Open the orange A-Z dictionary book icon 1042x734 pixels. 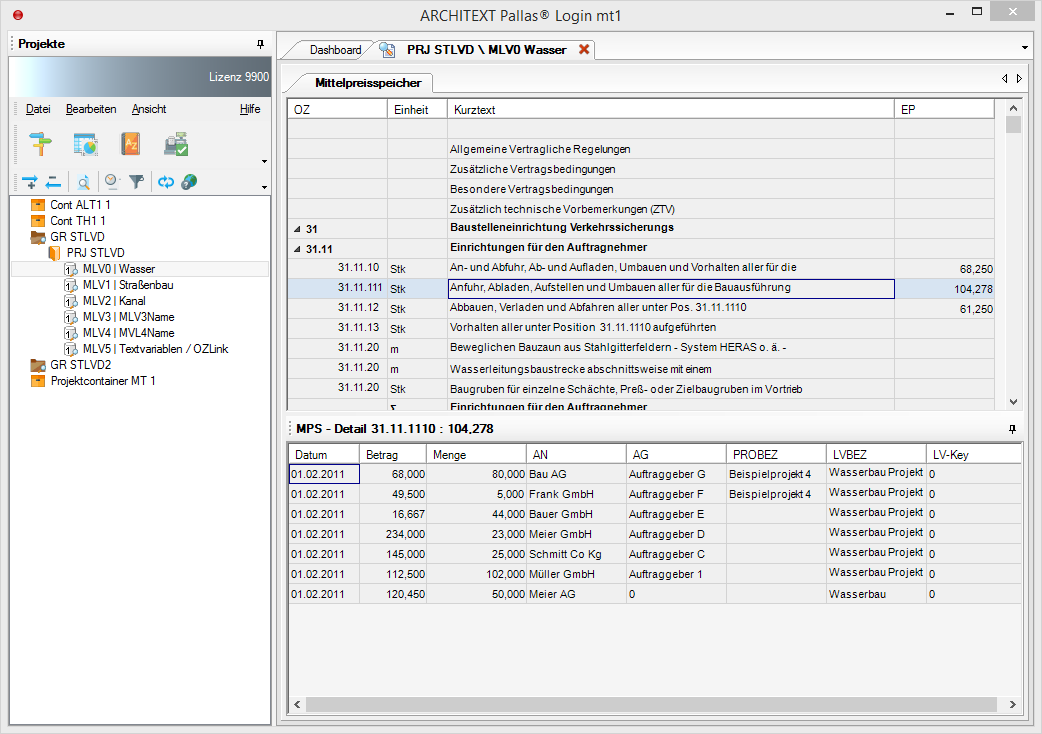[130, 143]
